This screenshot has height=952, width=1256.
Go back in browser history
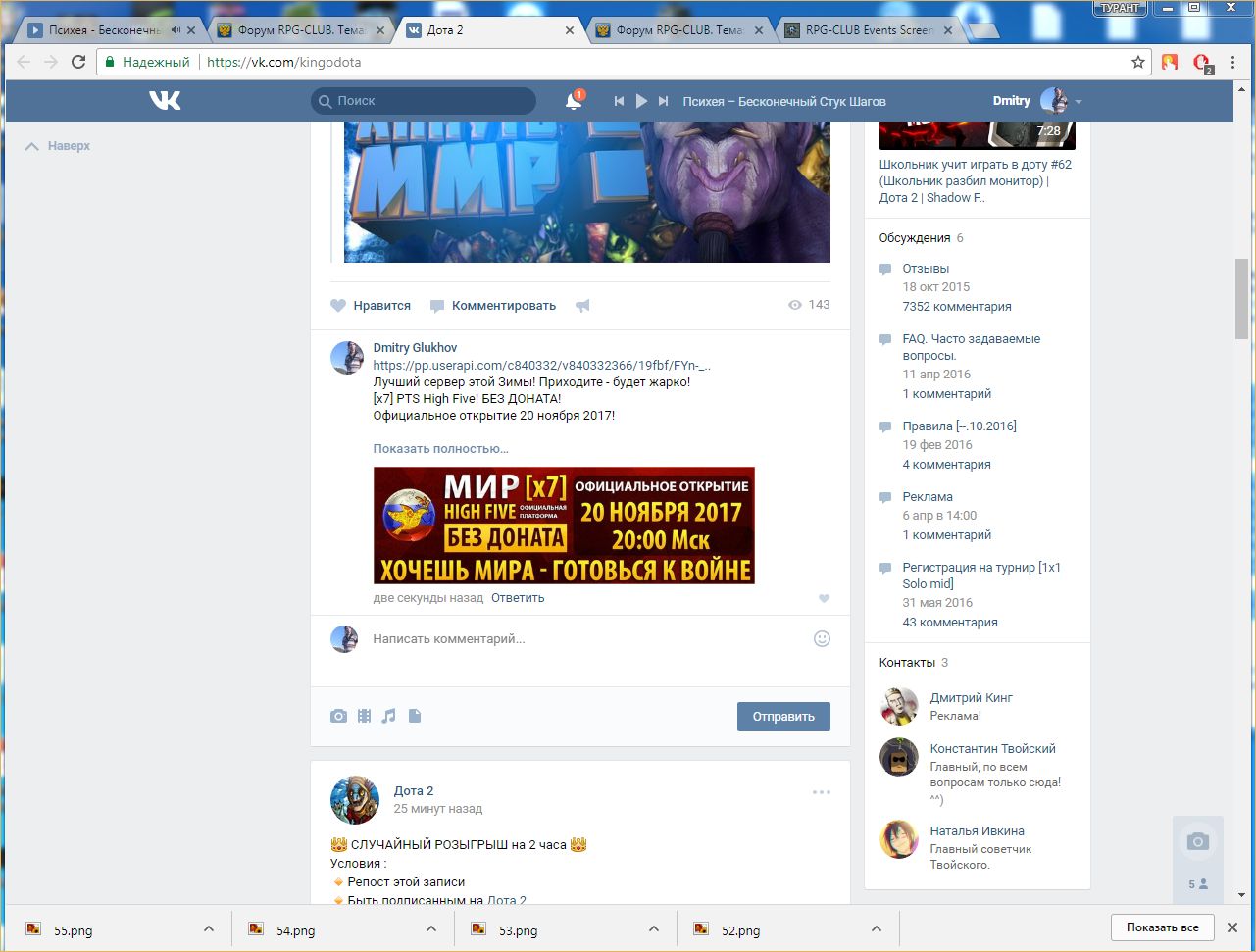pyautogui.click(x=25, y=62)
